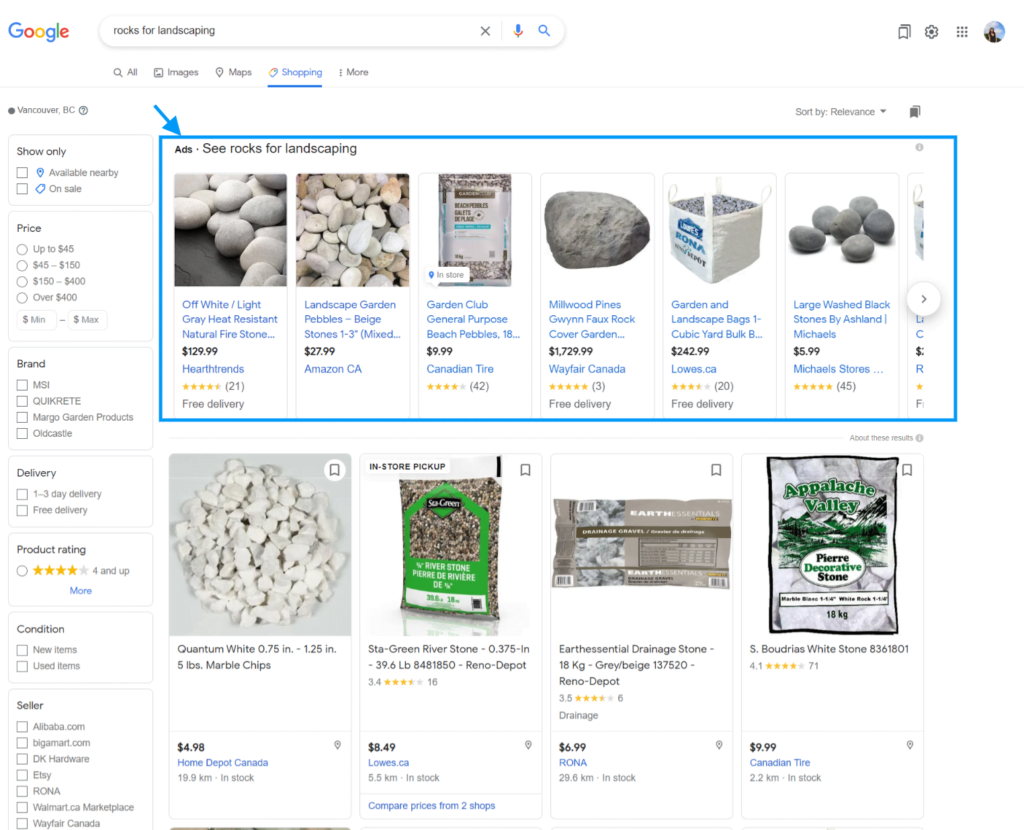Open Compare prices from 2 shops
This screenshot has height=830, width=1024.
coord(432,806)
